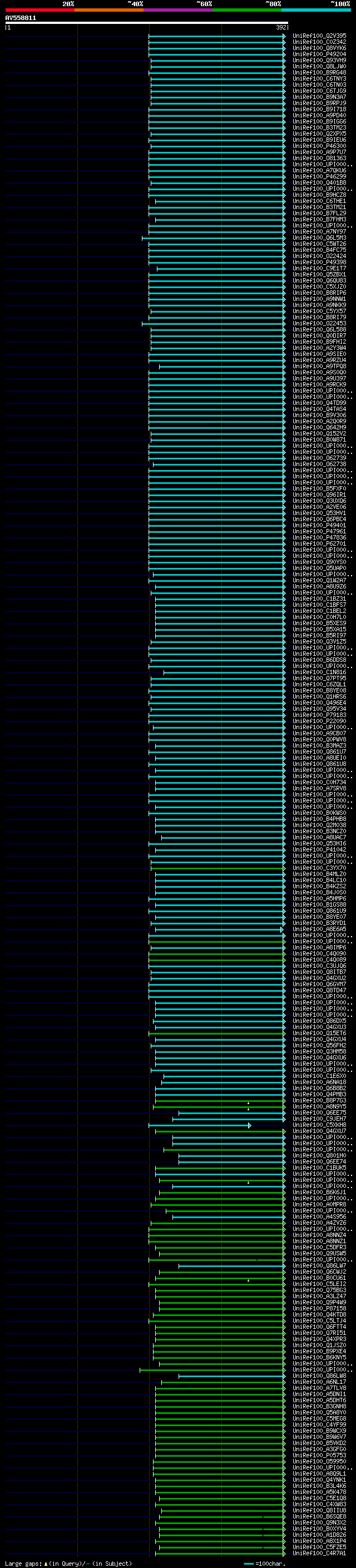Image resolution: width=356 pixels, height=1568 pixels.
Task: Click the short cyan bar for UniRef100_C5XKH8
Action: 200,1125
